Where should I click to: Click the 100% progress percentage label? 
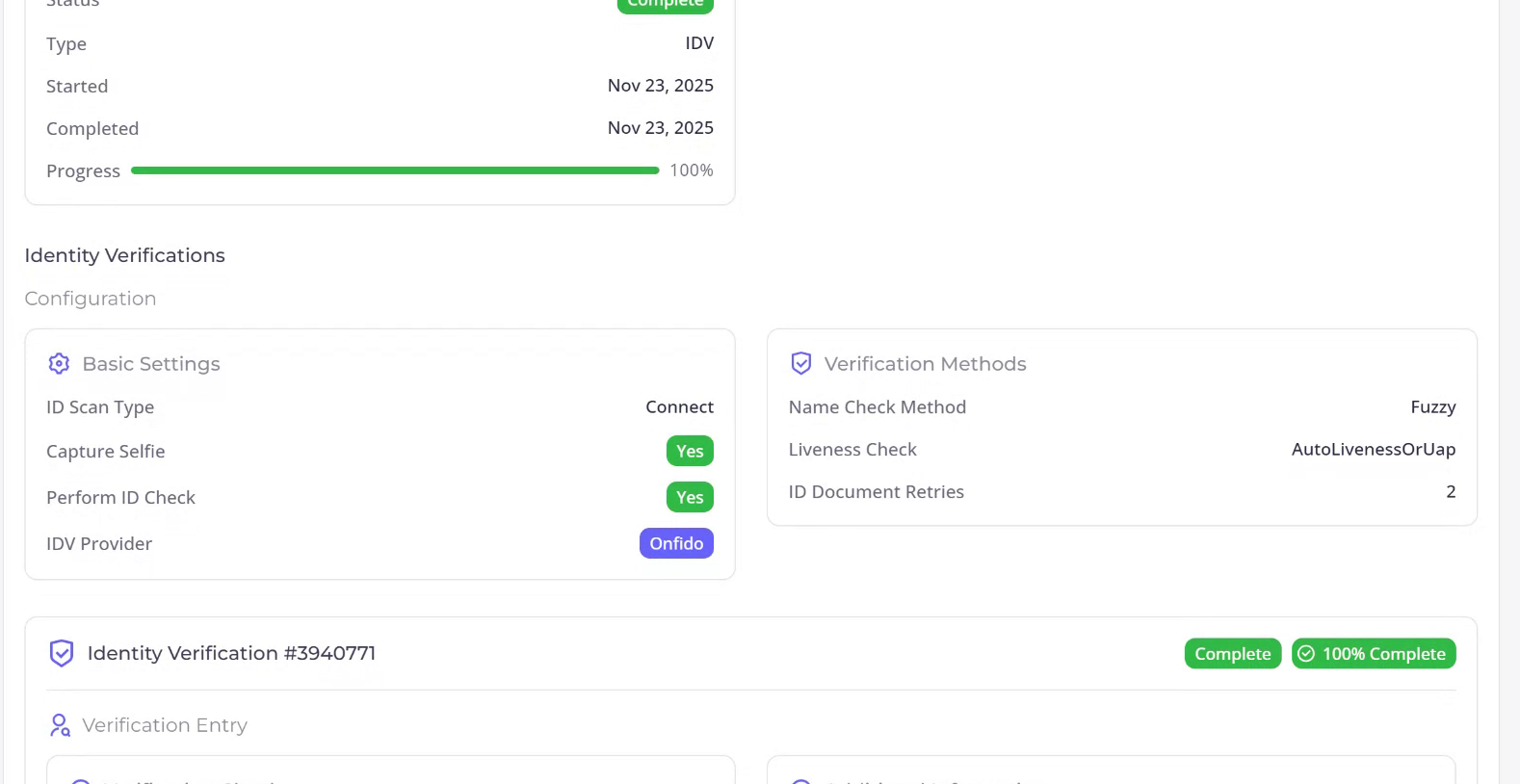pyautogui.click(x=692, y=170)
